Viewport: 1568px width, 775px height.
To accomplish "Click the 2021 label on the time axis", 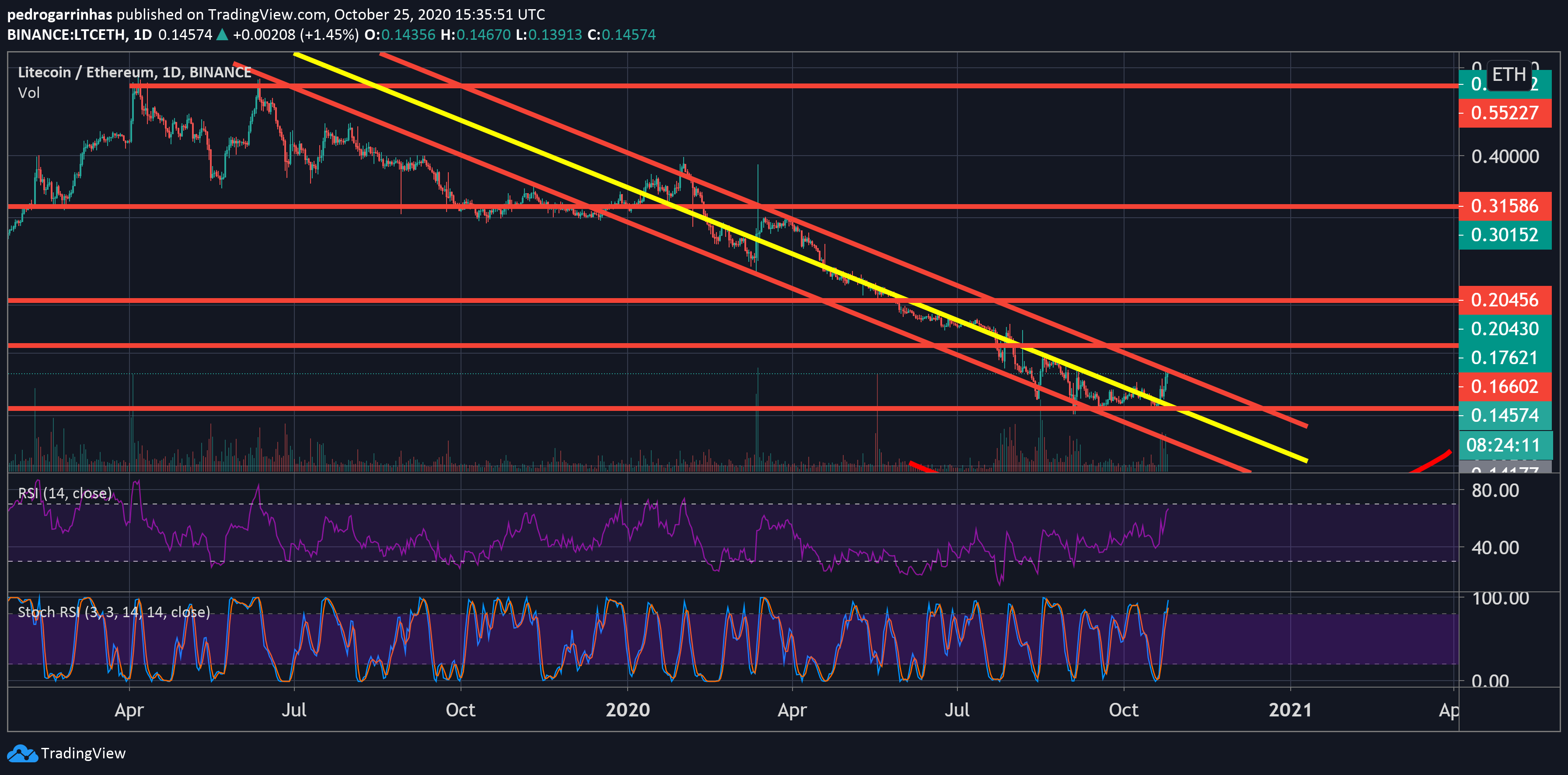I will pos(1290,710).
